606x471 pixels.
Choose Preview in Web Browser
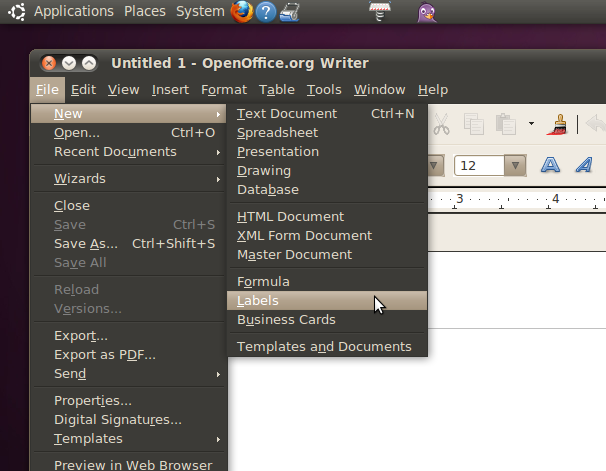(x=128, y=464)
